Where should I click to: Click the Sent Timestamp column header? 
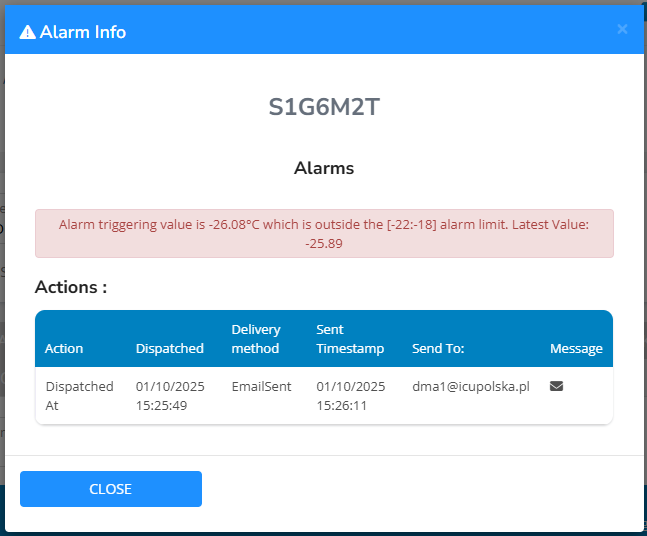click(350, 339)
